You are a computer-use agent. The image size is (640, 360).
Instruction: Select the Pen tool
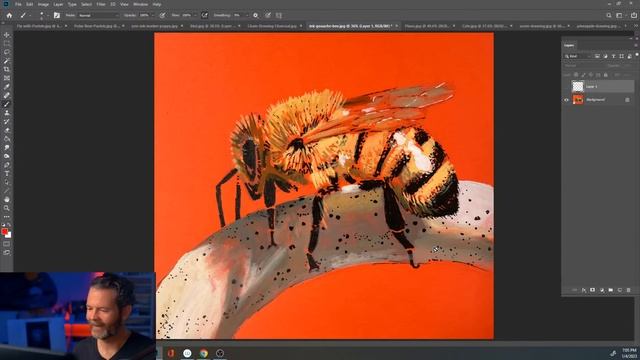(7, 165)
